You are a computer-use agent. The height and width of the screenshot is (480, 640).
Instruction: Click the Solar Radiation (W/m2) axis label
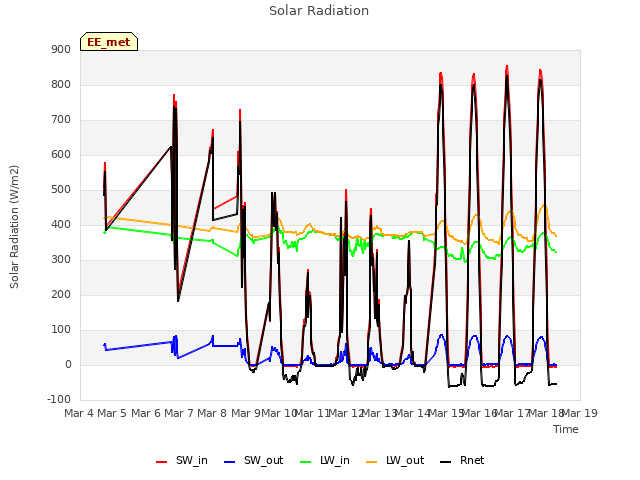point(14,227)
